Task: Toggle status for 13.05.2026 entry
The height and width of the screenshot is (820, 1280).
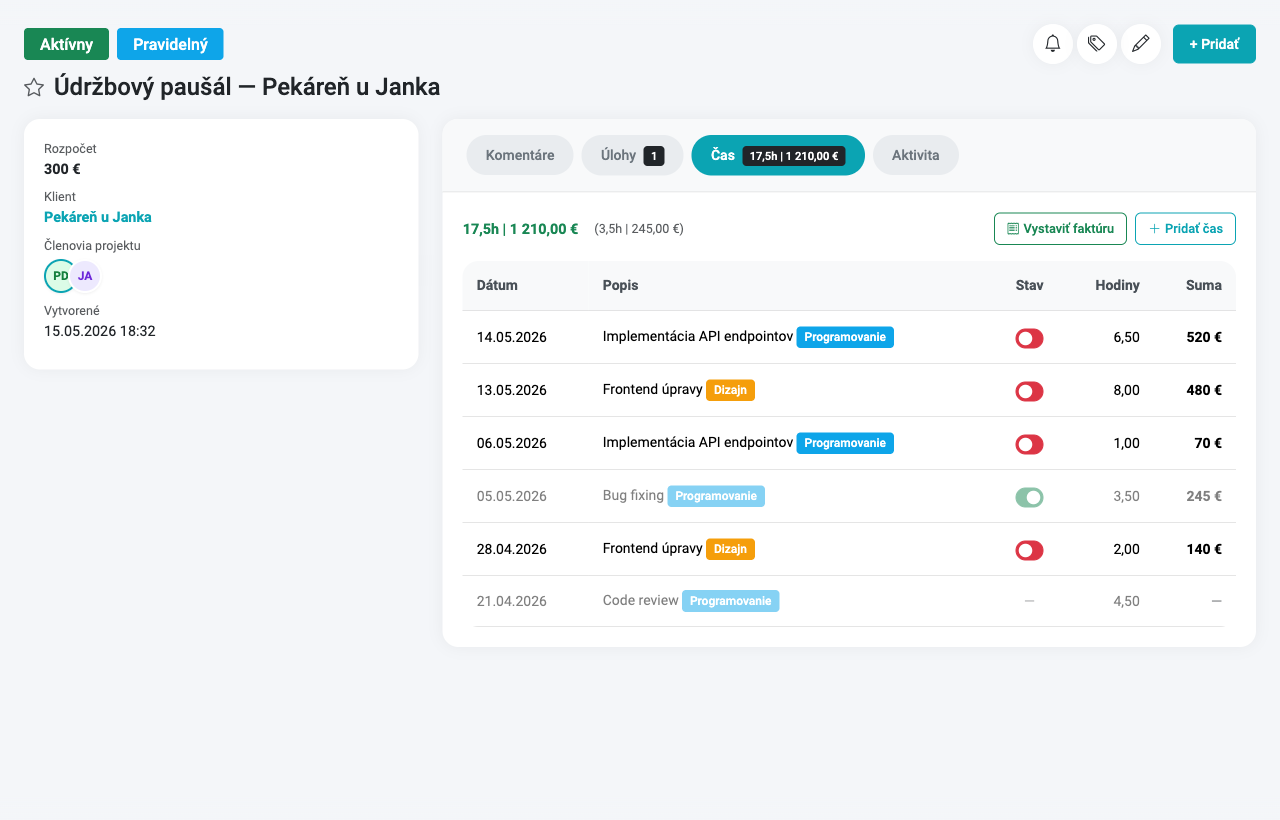Action: point(1029,391)
